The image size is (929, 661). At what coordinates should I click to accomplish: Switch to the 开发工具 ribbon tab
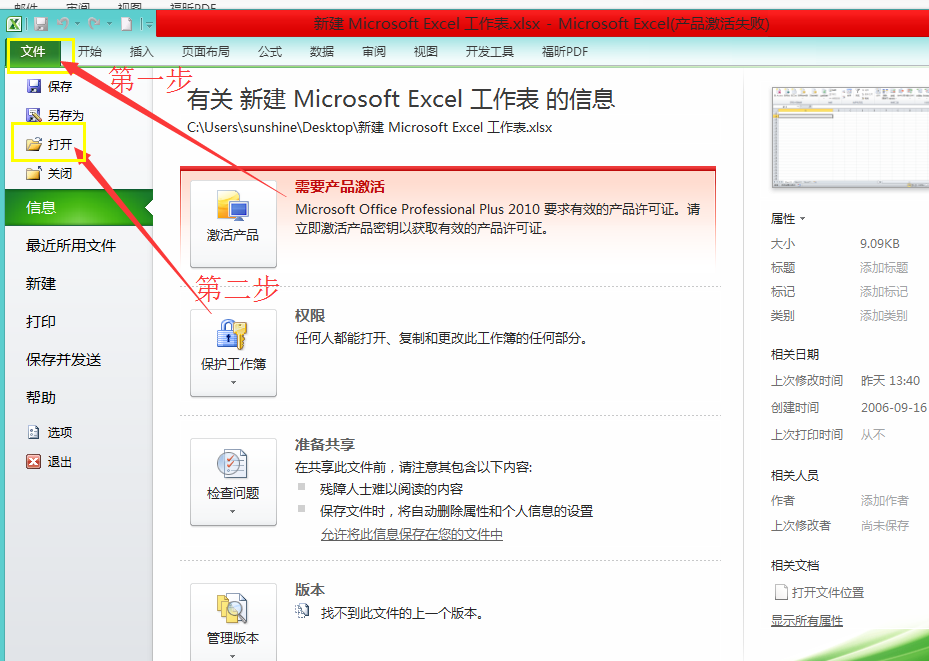[x=489, y=52]
